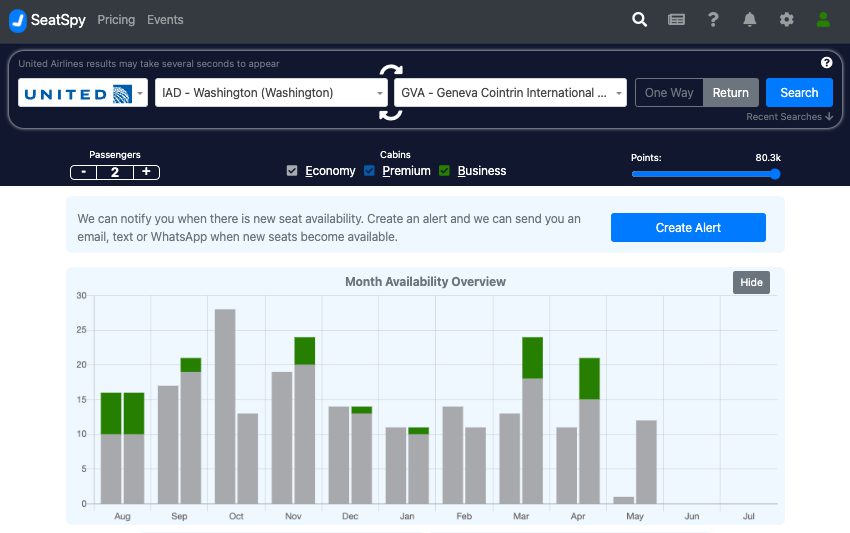Open notifications bell icon
Viewport: 850px width, 533px height.
tap(750, 20)
